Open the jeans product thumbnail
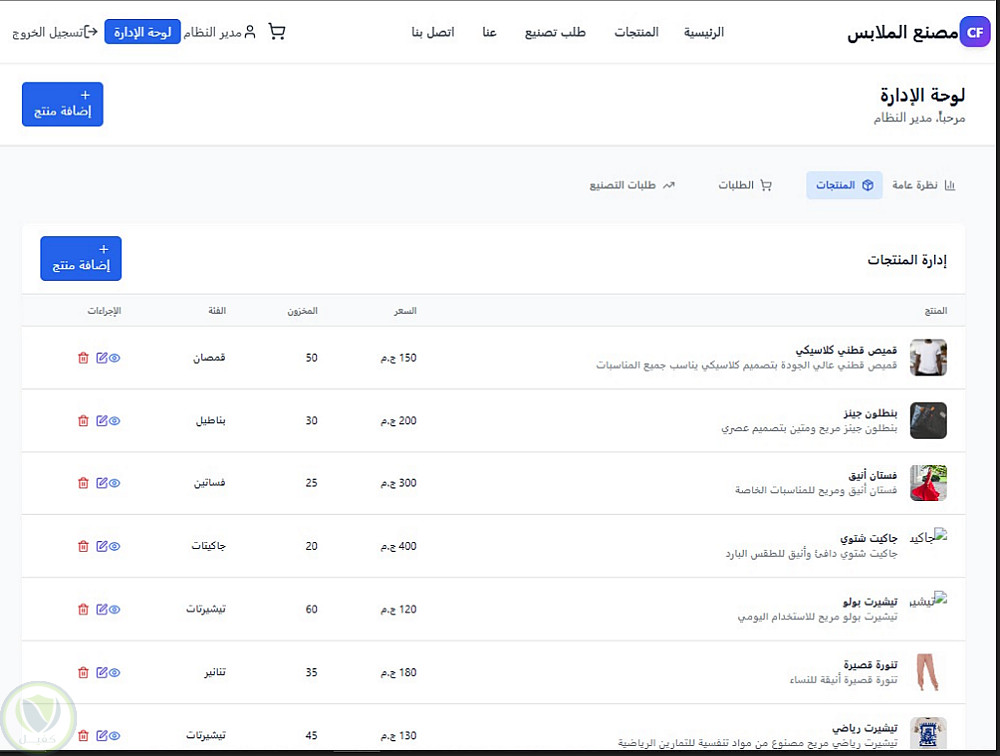Screen dimensions: 1000x756 click(928, 420)
